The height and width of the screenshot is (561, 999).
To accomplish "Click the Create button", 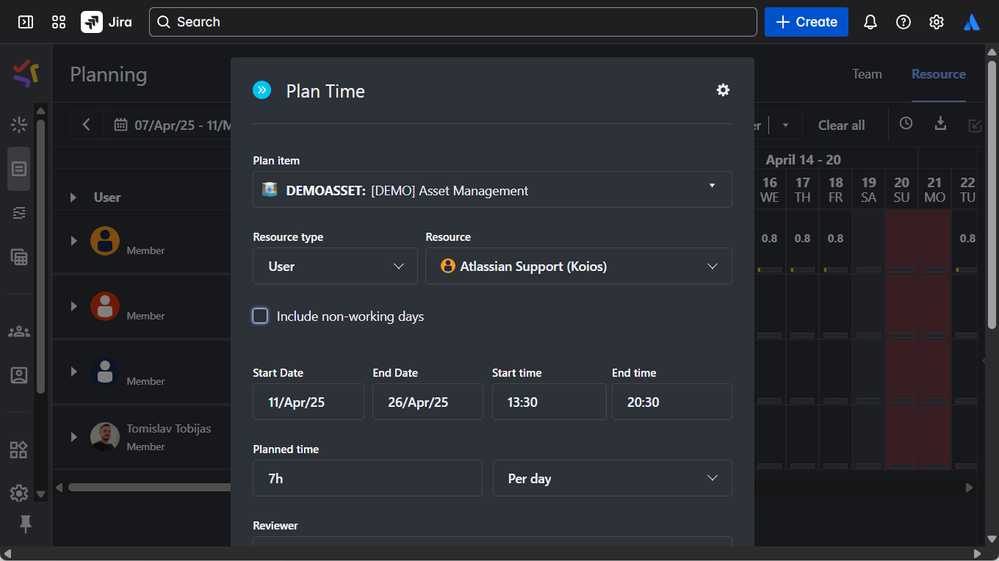I will (806, 22).
